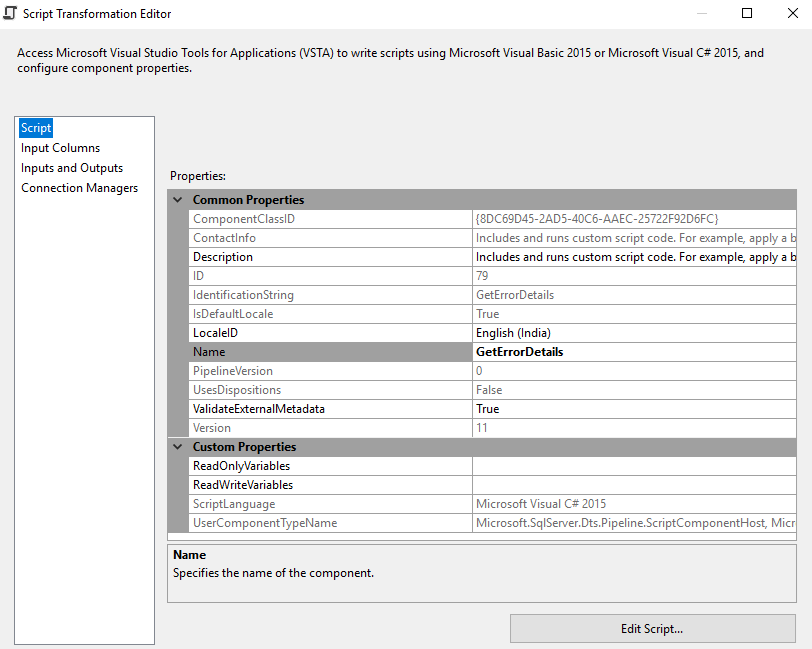Screen dimensions: 812x649
Task: Click the ComponentClassID property label
Action: pyautogui.click(x=244, y=219)
